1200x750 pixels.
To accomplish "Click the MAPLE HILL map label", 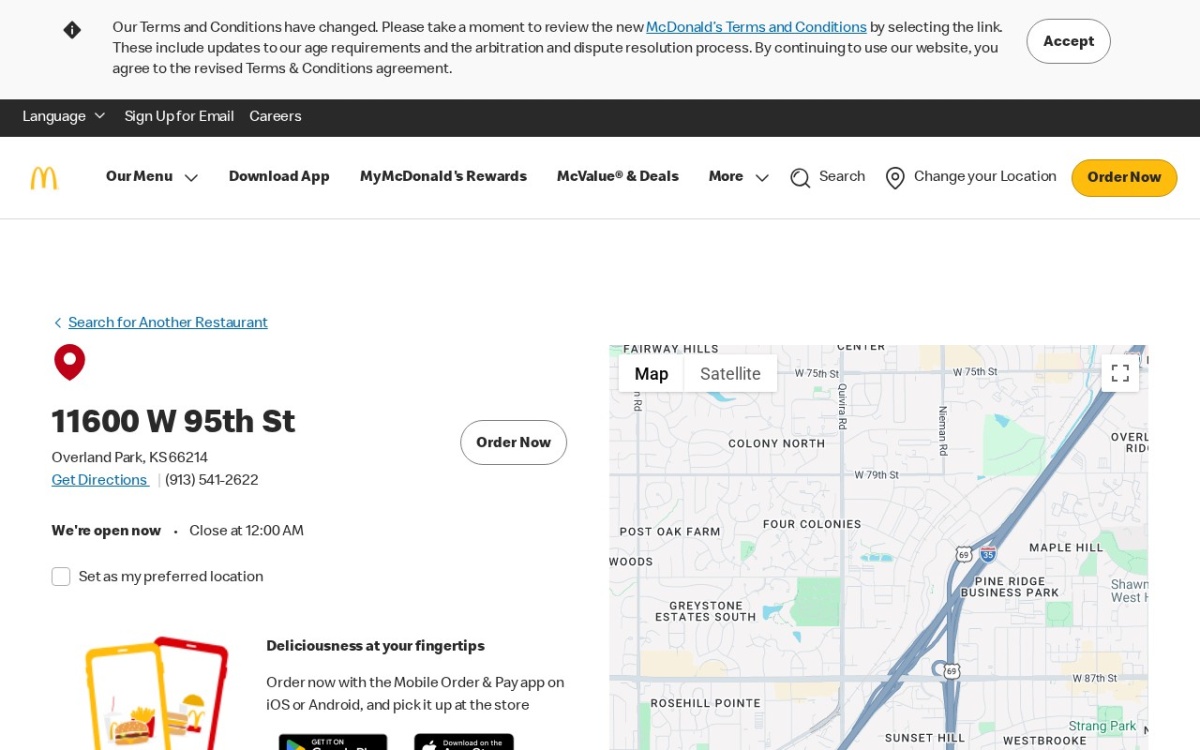I will pyautogui.click(x=1066, y=548).
